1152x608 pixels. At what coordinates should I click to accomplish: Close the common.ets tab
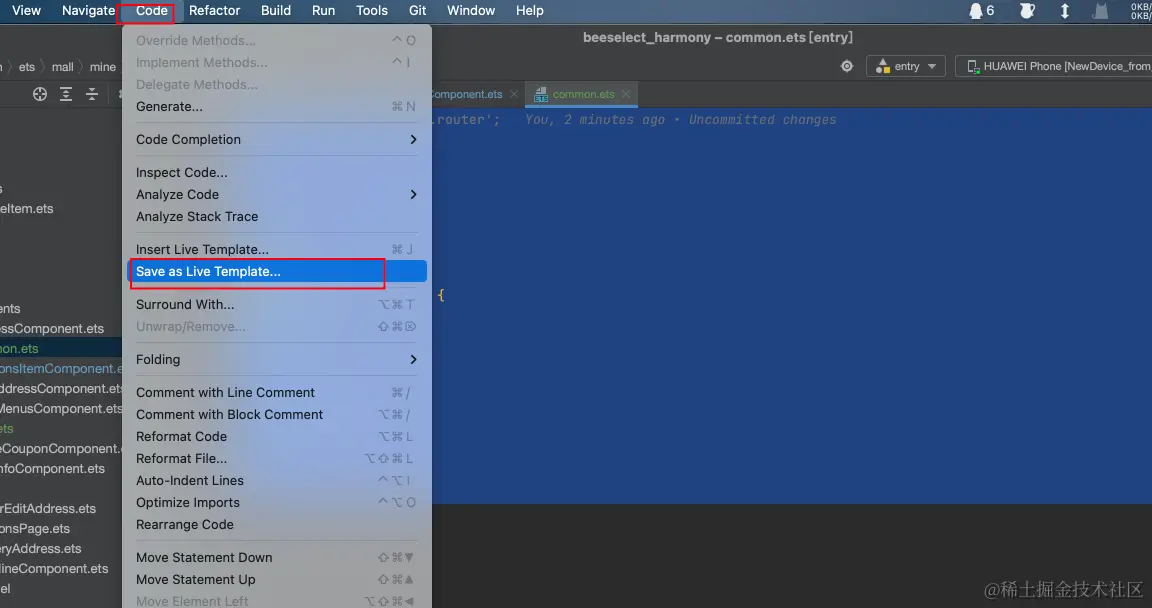click(626, 94)
